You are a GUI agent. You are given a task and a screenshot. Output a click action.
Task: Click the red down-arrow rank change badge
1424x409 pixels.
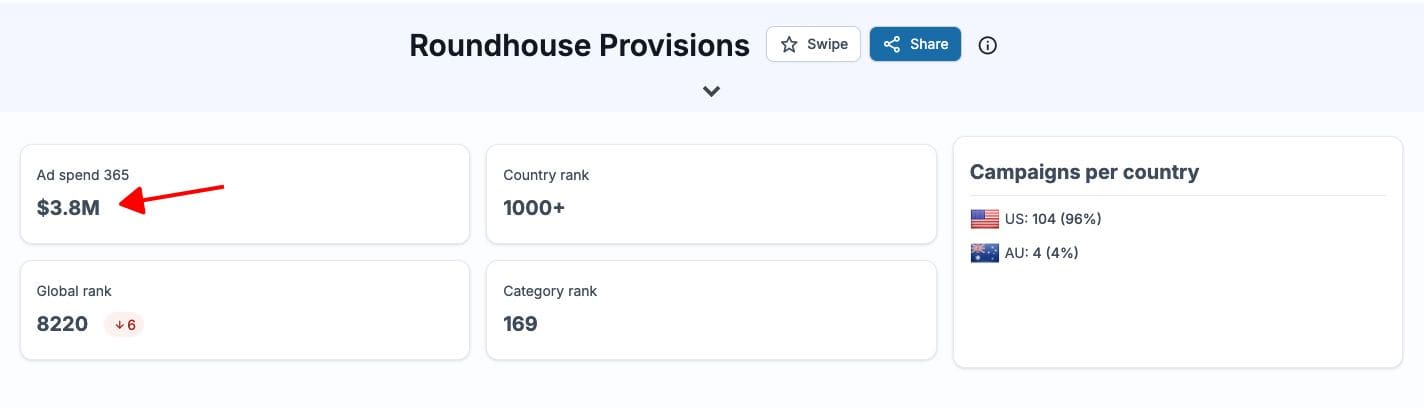point(125,324)
